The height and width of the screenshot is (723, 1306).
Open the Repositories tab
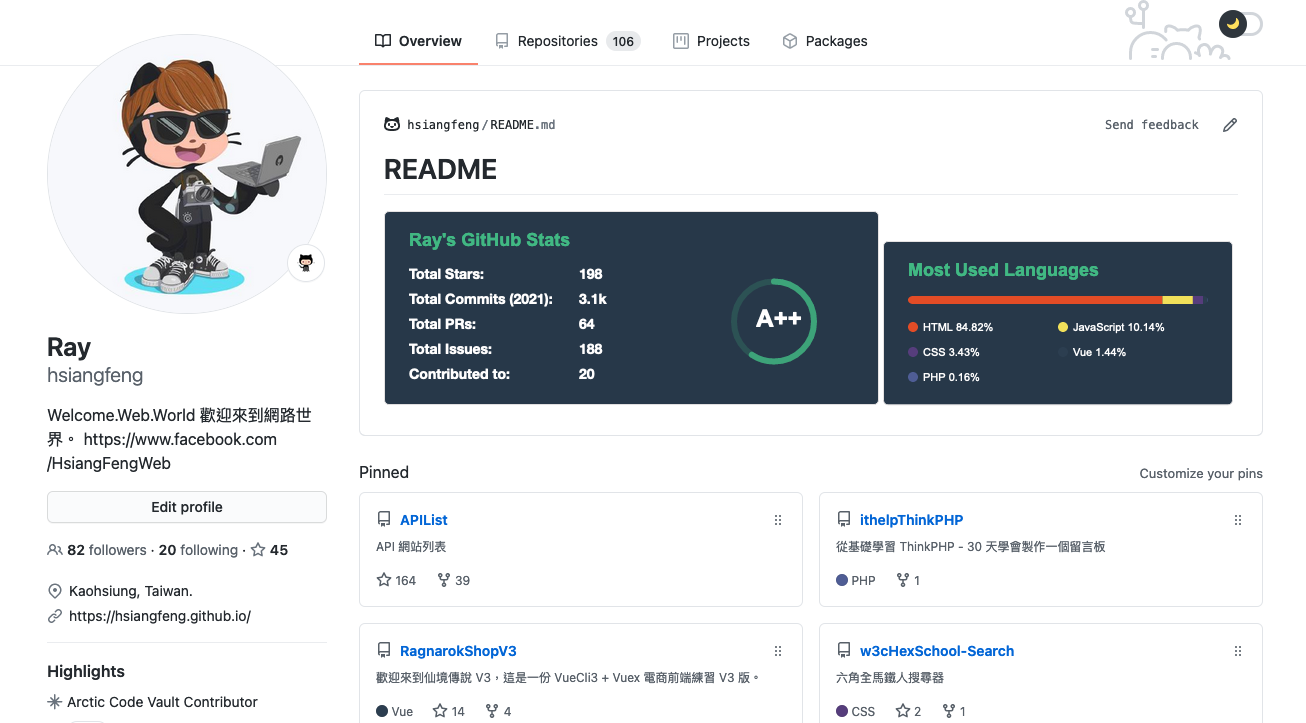(x=567, y=41)
